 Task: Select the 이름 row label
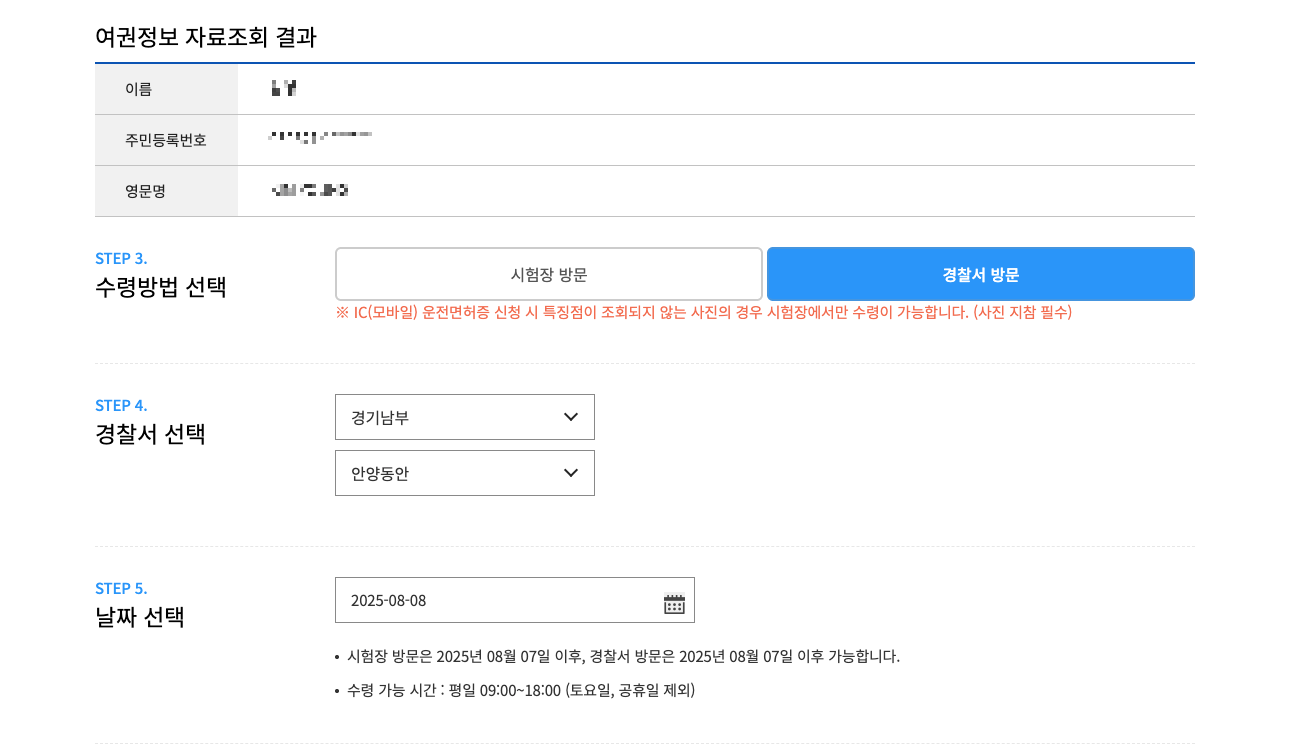pos(140,88)
